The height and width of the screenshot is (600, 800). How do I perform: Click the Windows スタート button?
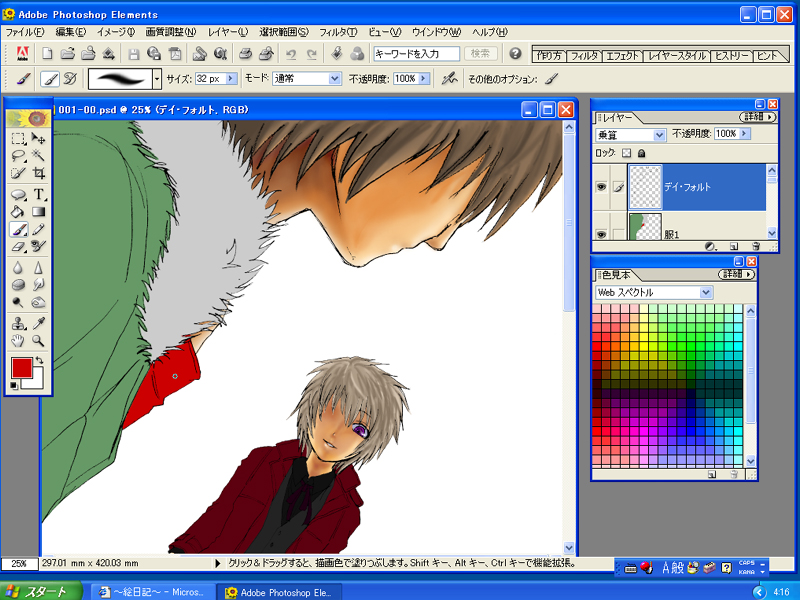tap(41, 591)
